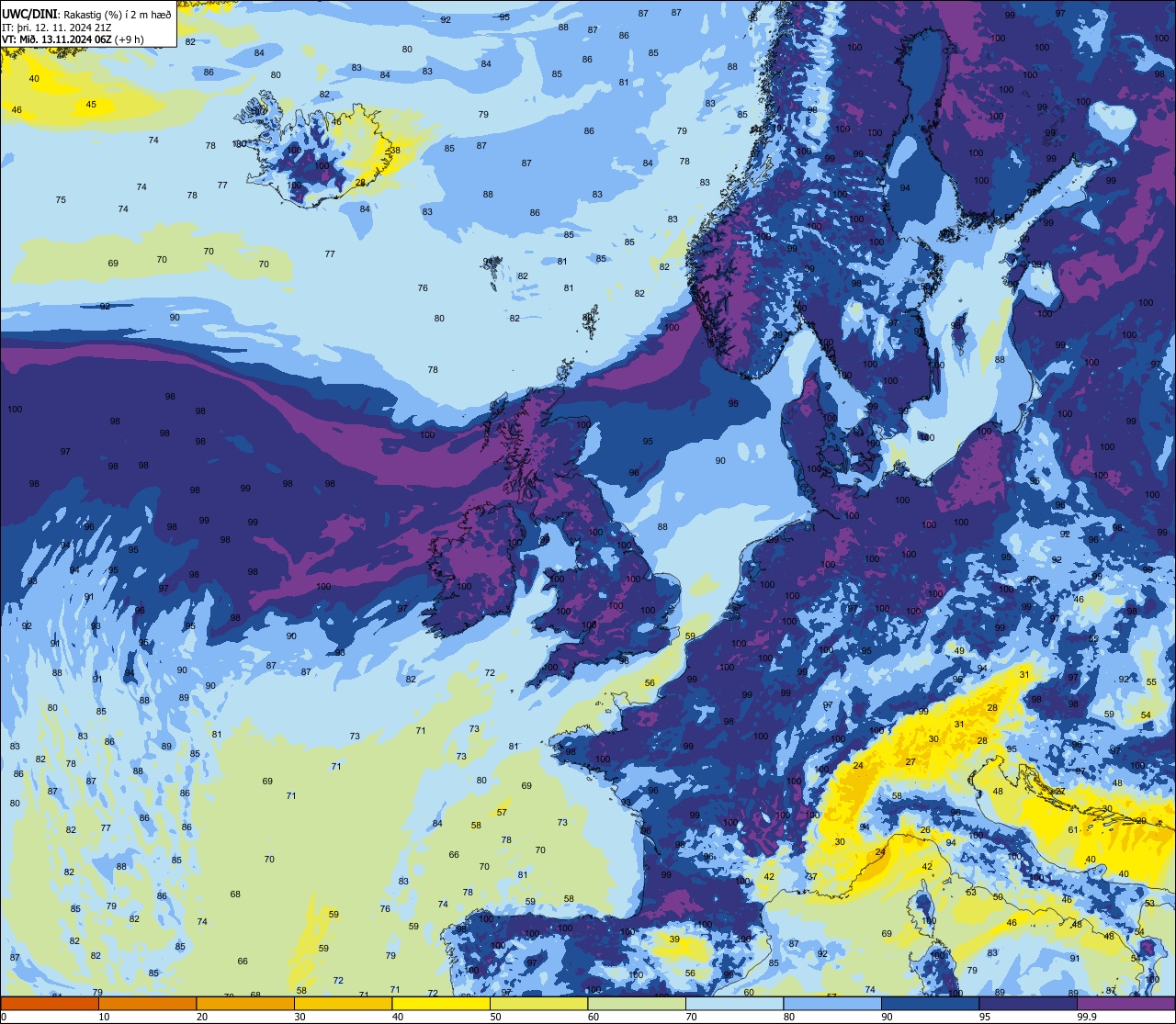Select the bright yellow 40–50 legend swatch
1176x1024 pixels.
pyautogui.click(x=441, y=1004)
